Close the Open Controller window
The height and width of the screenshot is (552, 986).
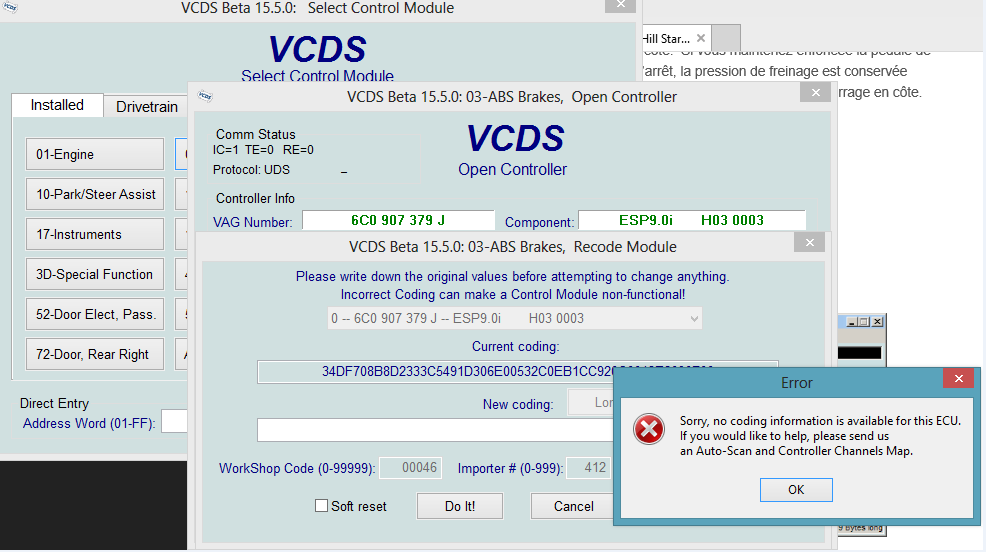click(x=816, y=92)
